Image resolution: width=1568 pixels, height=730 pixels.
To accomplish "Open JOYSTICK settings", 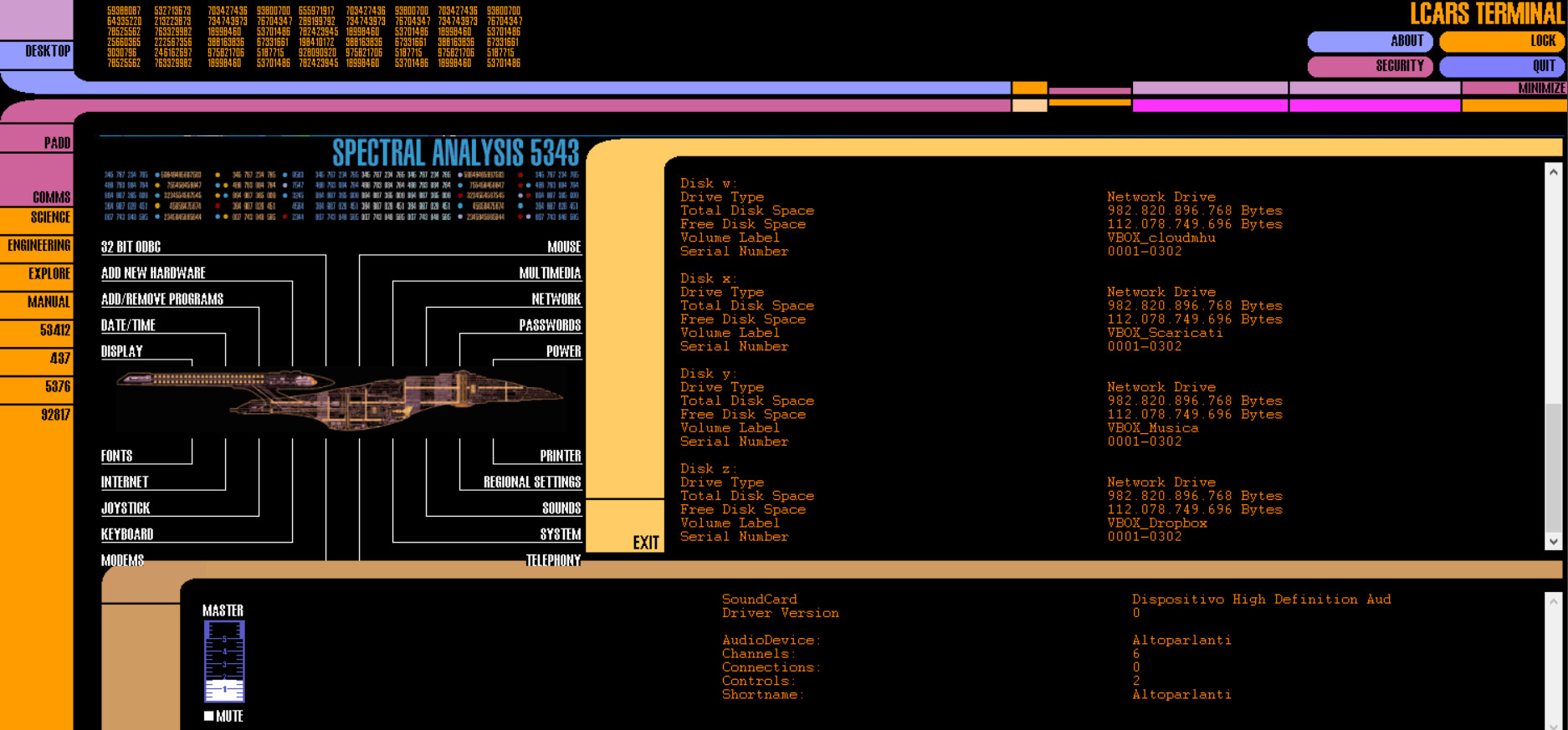I will click(126, 508).
